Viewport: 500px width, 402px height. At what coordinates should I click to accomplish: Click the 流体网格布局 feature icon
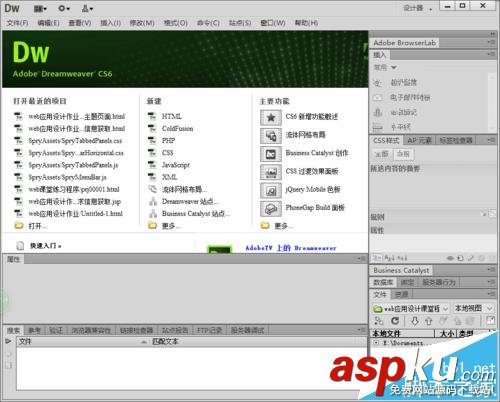(271, 136)
